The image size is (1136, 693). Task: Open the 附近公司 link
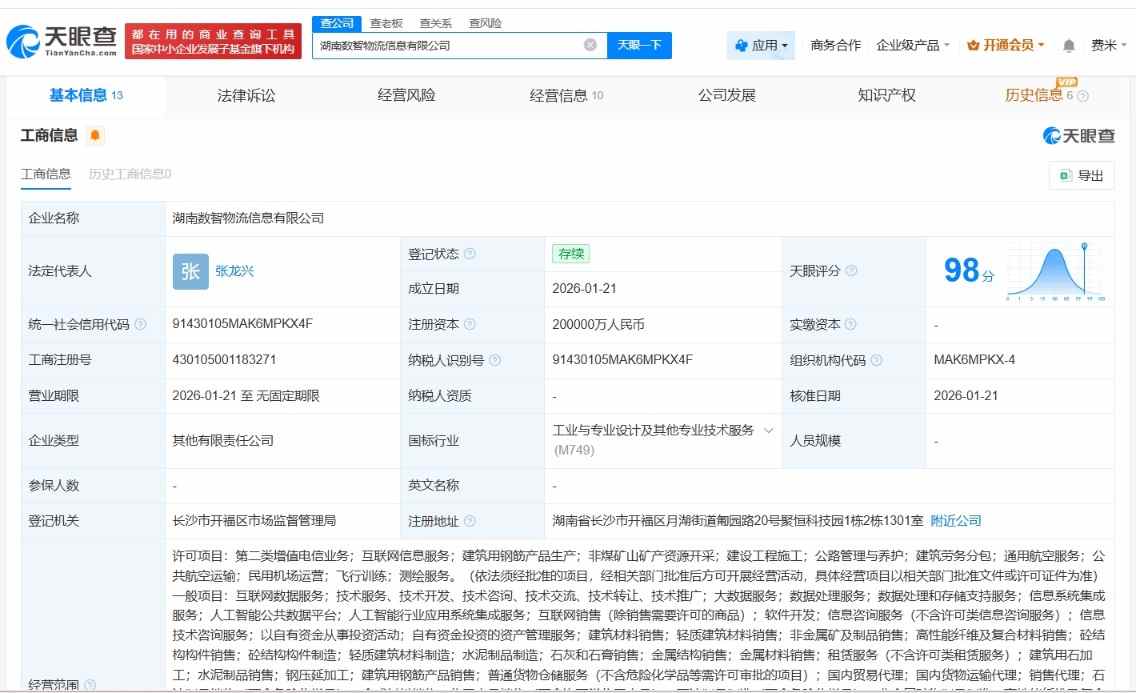tap(954, 520)
